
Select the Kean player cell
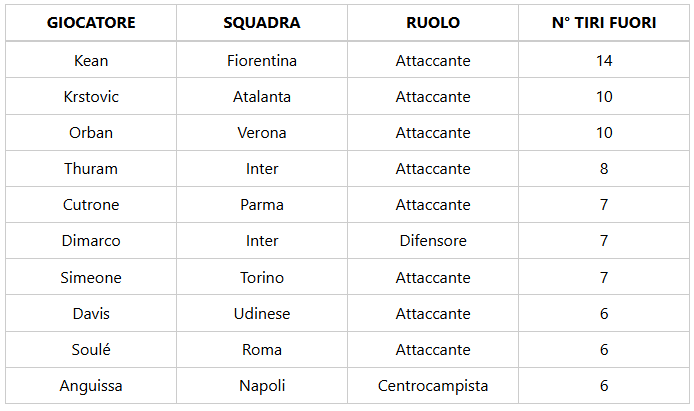91,61
